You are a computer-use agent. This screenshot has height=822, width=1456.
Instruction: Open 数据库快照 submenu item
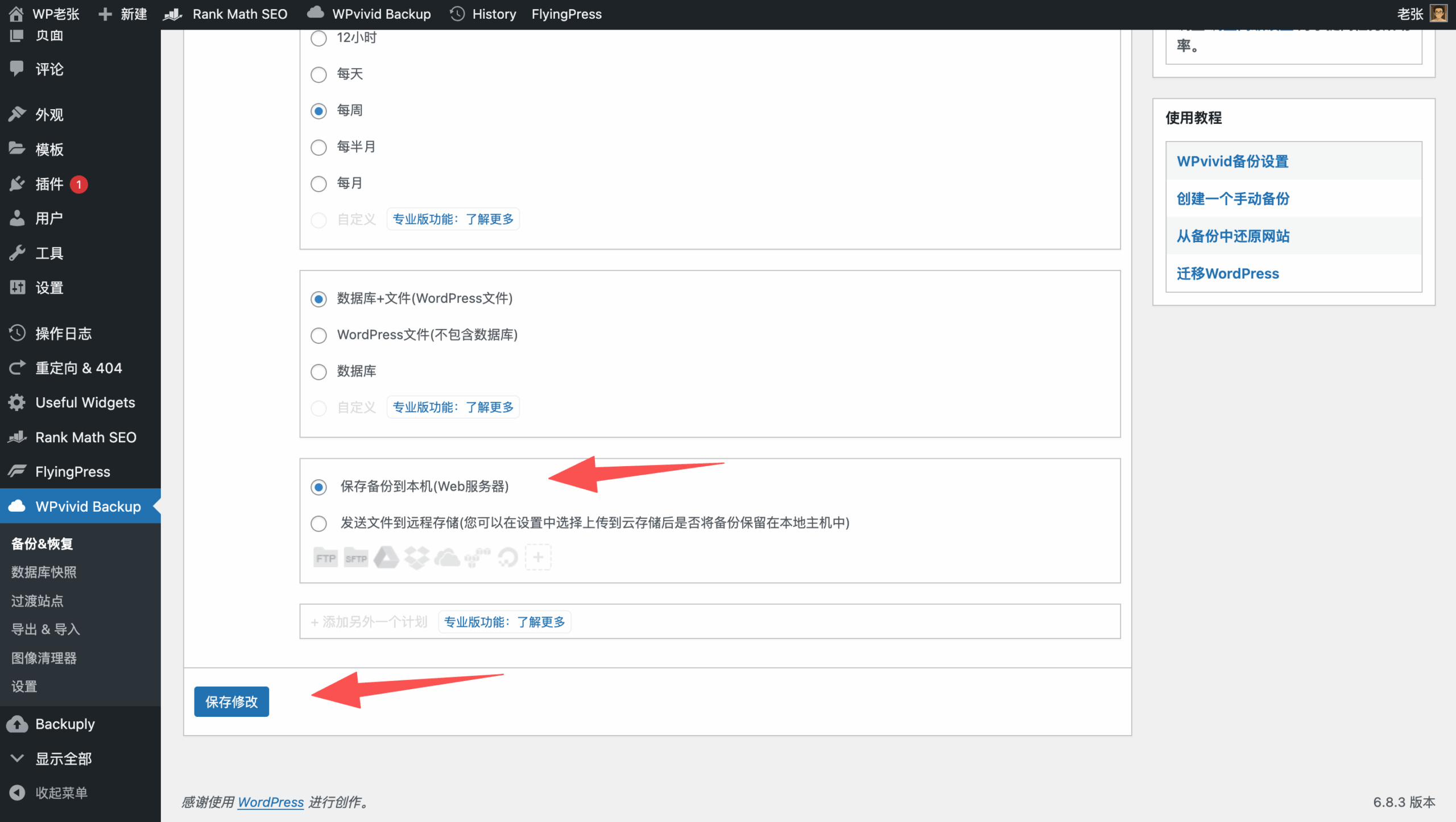[44, 572]
